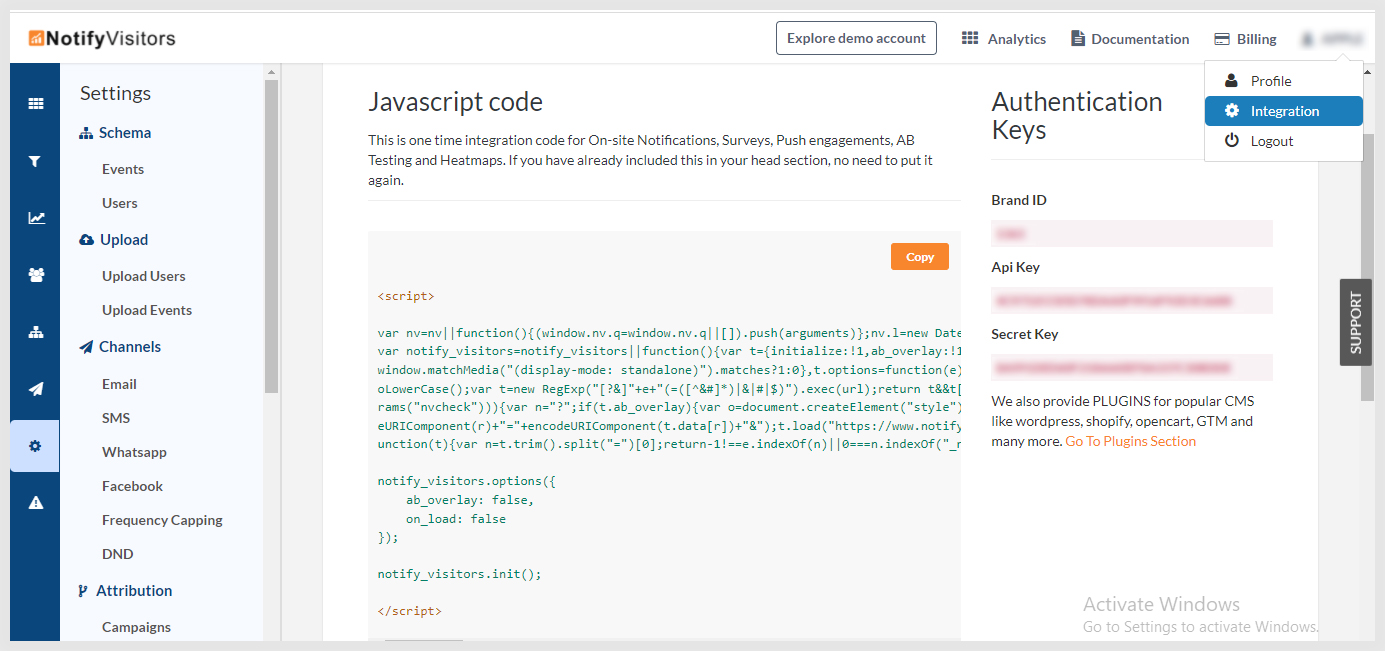
Task: Click the NotifyVisitors logo
Action: 102,39
